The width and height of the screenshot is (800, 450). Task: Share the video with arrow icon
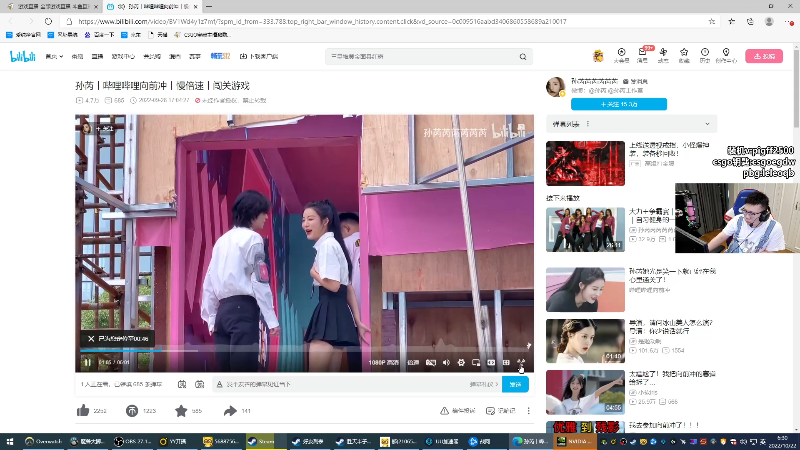[230, 410]
